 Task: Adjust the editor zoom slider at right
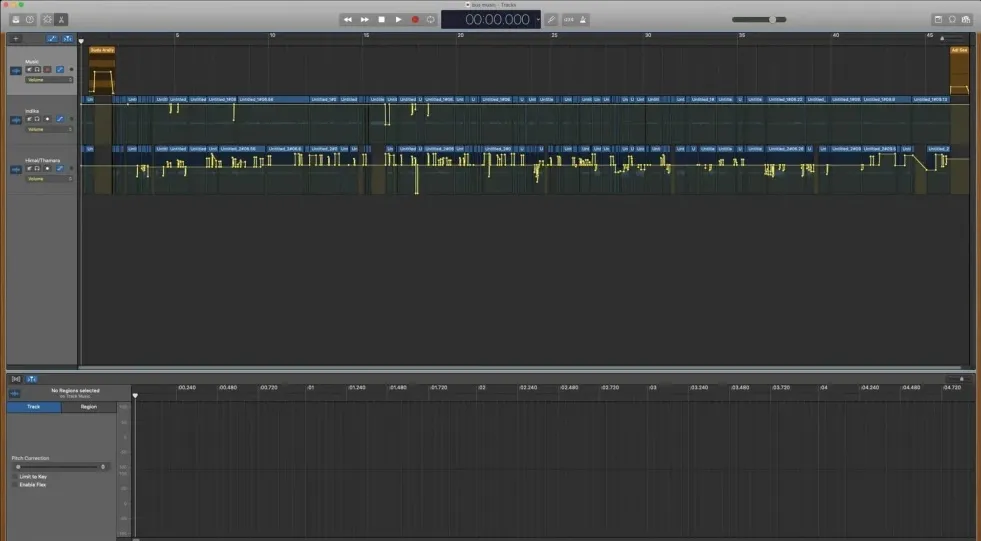pyautogui.click(x=959, y=379)
